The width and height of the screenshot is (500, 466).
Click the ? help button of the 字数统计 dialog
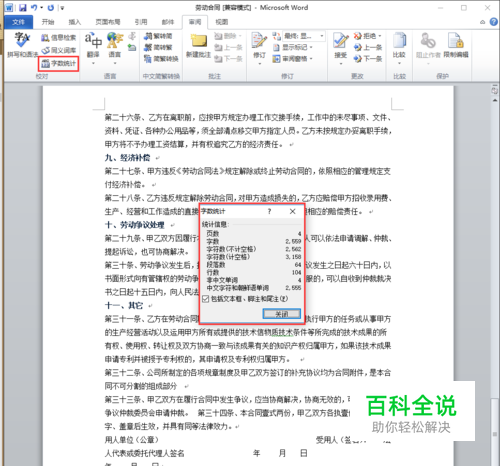(x=269, y=211)
